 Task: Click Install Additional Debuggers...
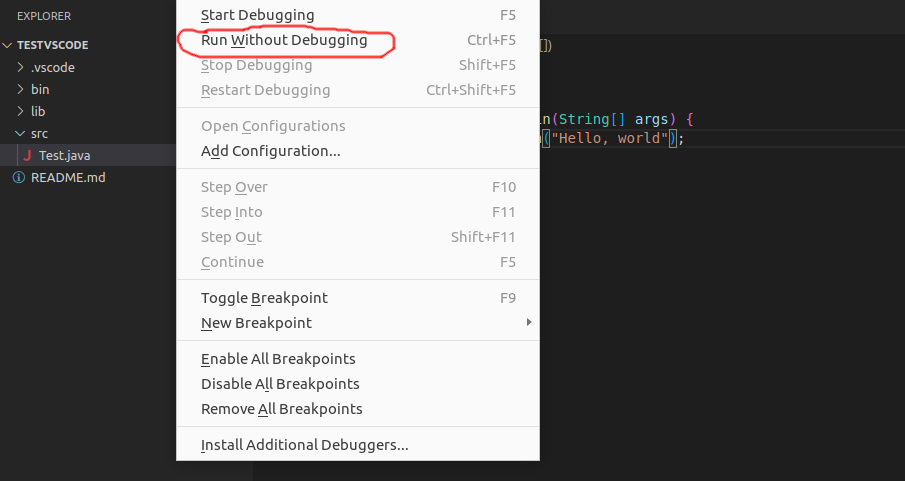pos(358,445)
